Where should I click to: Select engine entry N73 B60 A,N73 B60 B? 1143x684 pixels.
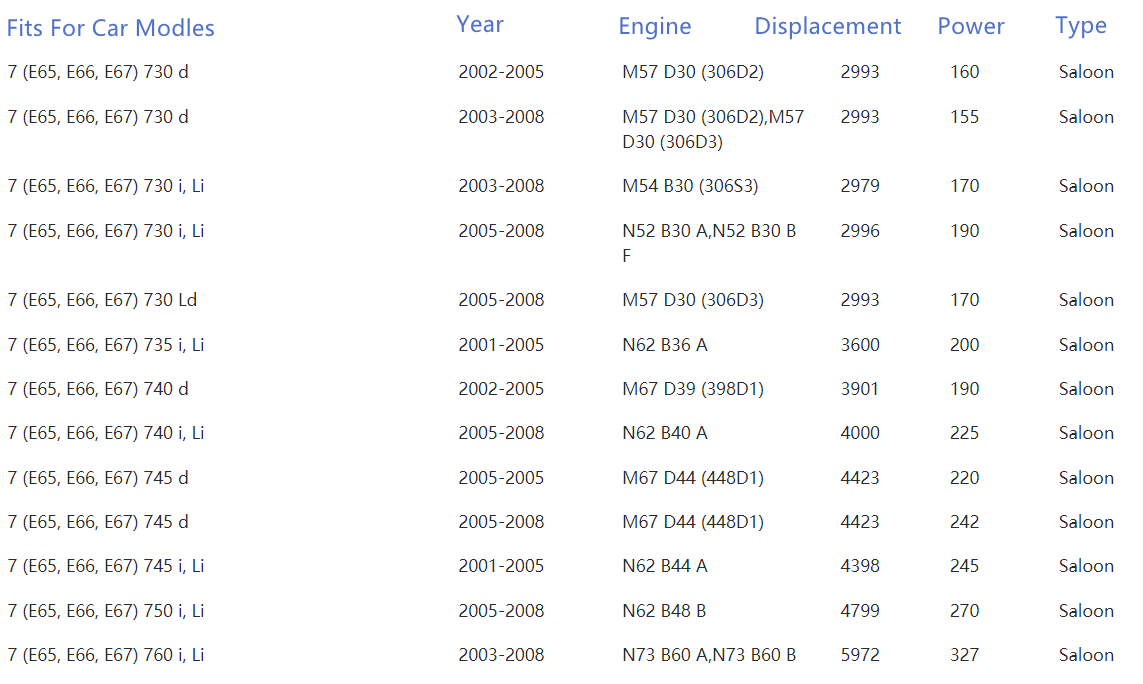[709, 655]
